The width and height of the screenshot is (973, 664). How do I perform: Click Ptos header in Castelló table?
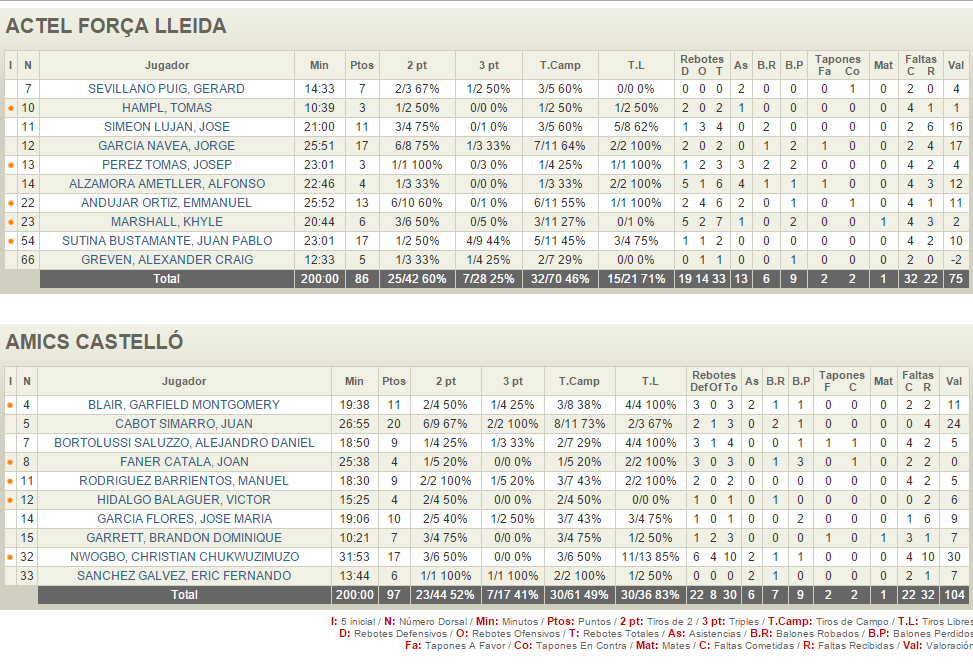point(394,381)
